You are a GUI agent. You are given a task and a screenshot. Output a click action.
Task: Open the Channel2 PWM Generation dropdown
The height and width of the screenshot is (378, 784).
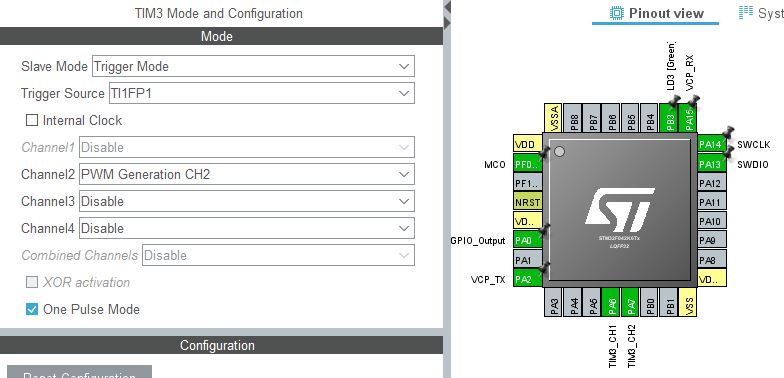246,174
